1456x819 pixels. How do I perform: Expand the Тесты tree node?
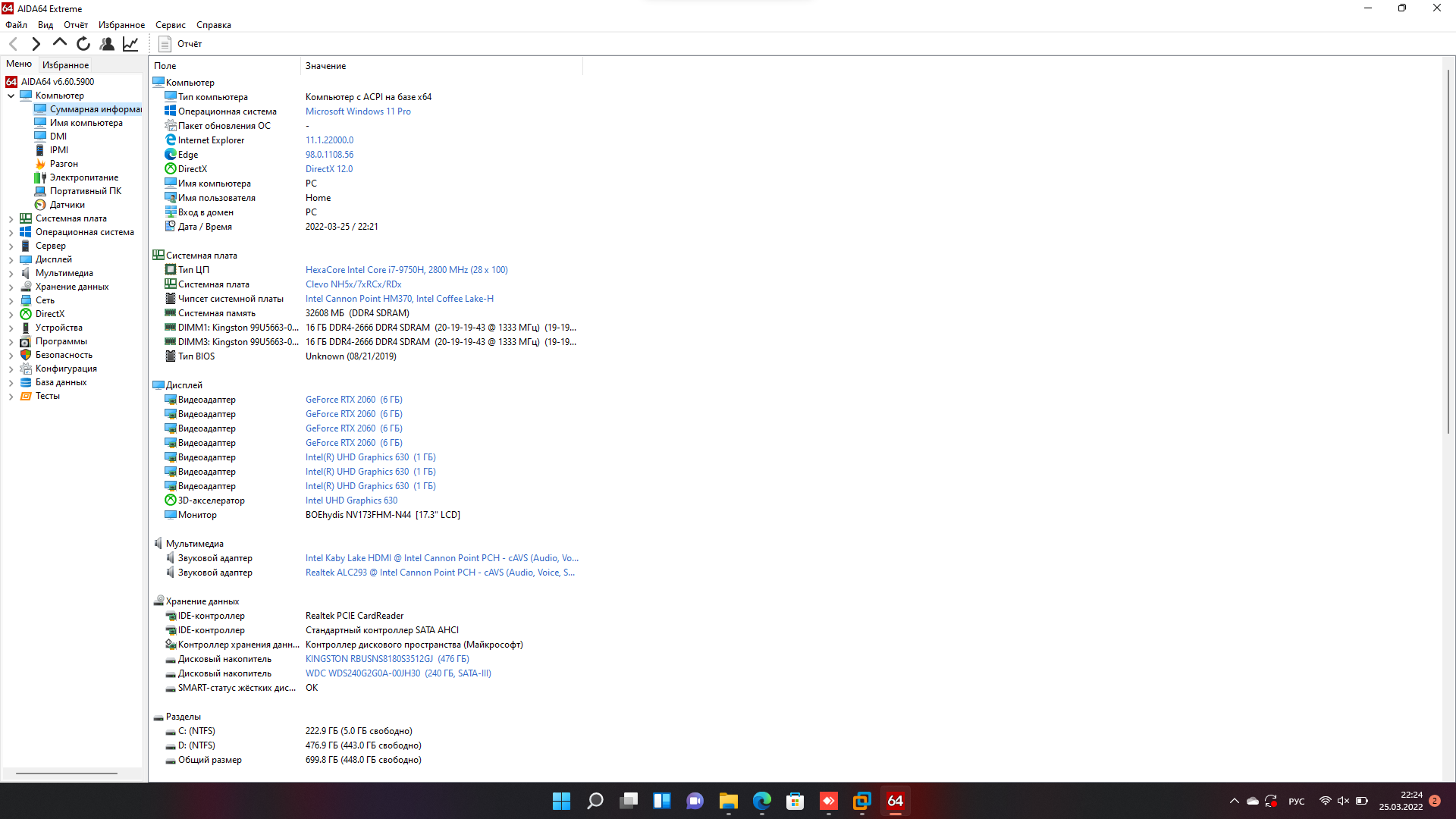click(11, 396)
